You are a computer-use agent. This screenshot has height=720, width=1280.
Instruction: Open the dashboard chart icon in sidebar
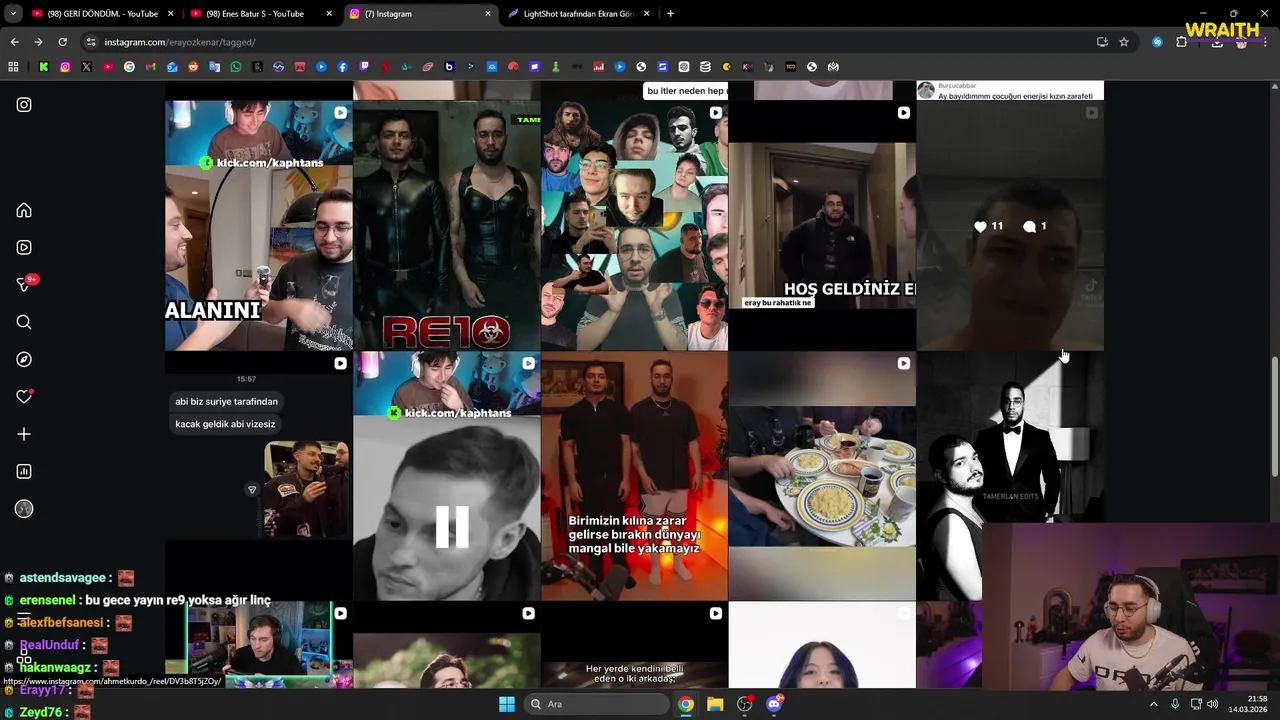click(x=24, y=471)
